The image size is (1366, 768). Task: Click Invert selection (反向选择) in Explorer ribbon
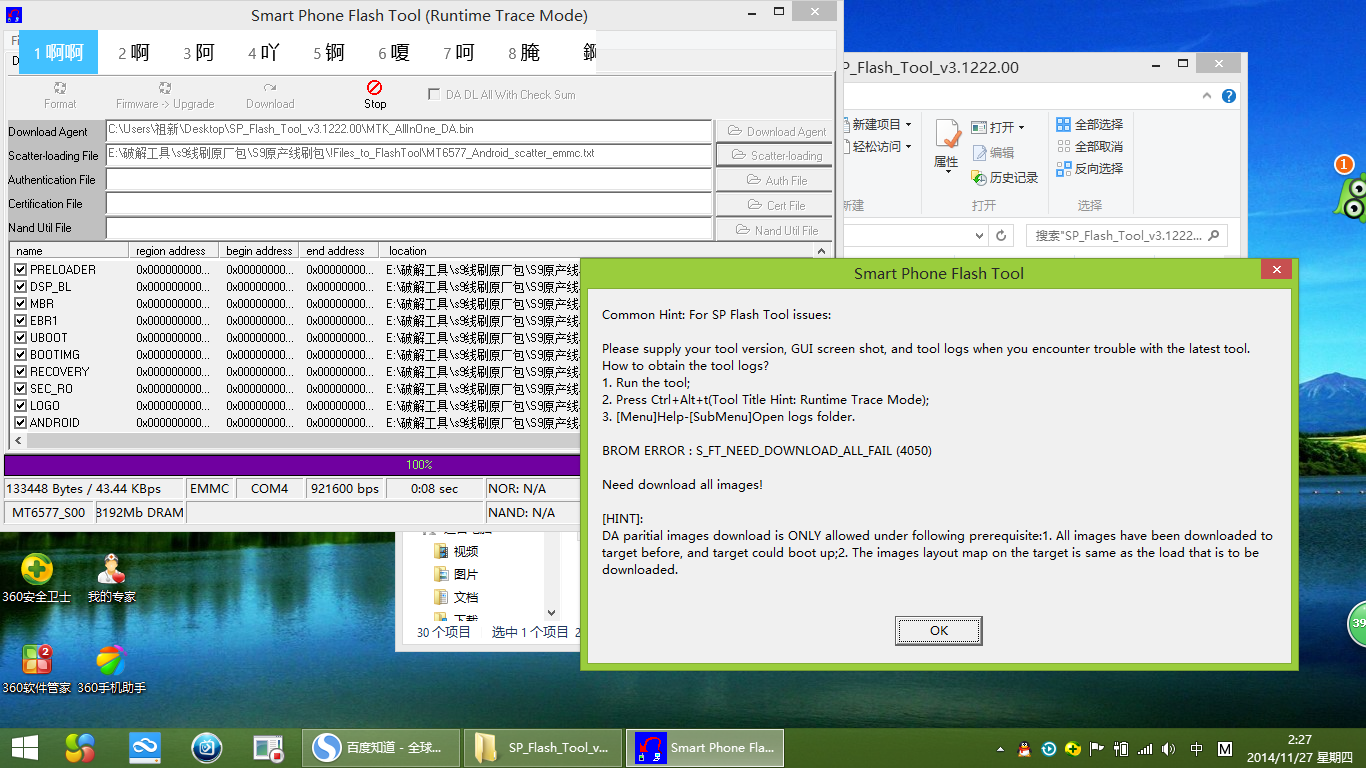pyautogui.click(x=1089, y=168)
